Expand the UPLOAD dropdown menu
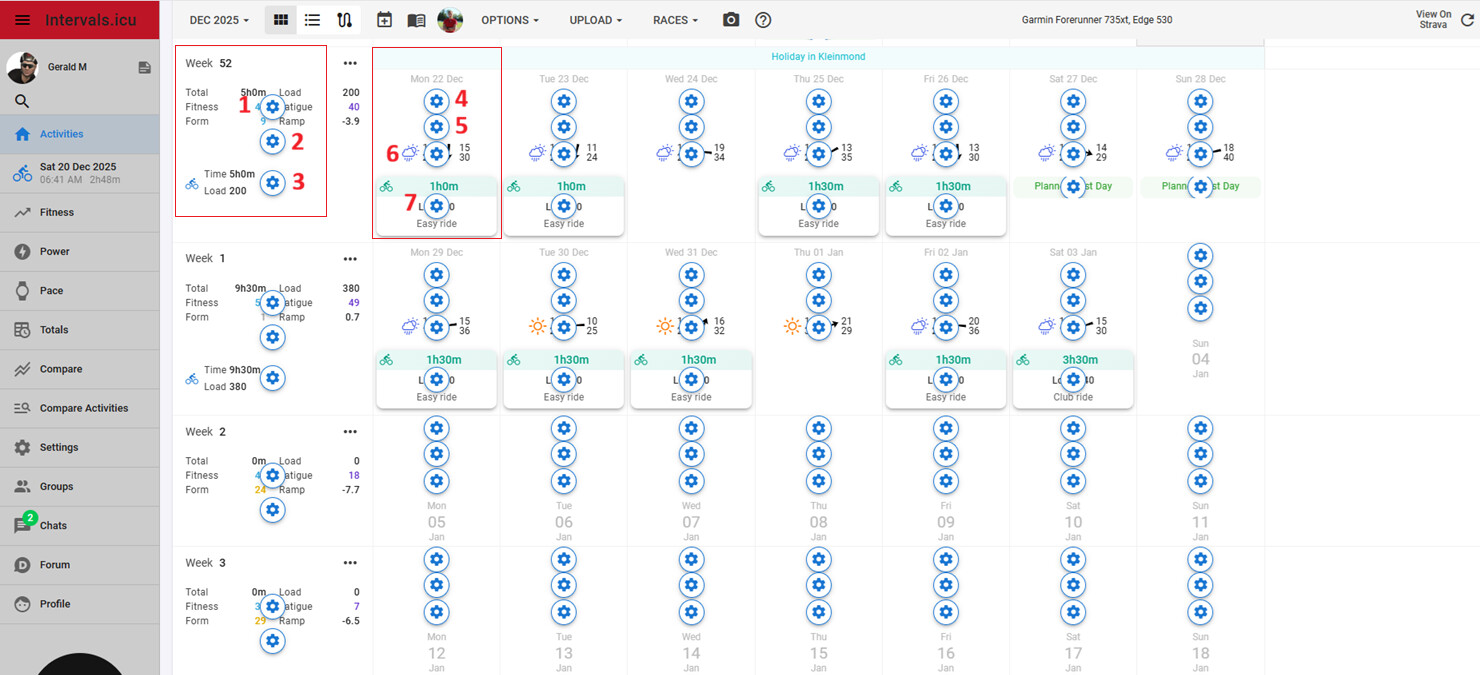 pos(595,20)
